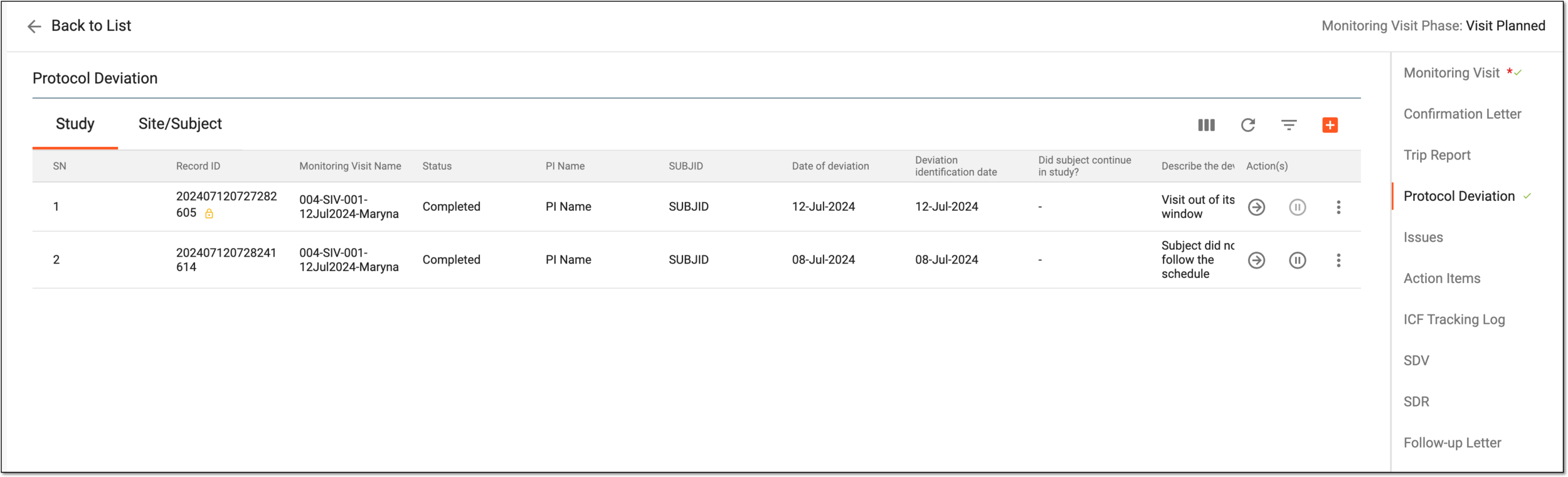
Task: Open Trip Report section
Action: coord(1437,155)
